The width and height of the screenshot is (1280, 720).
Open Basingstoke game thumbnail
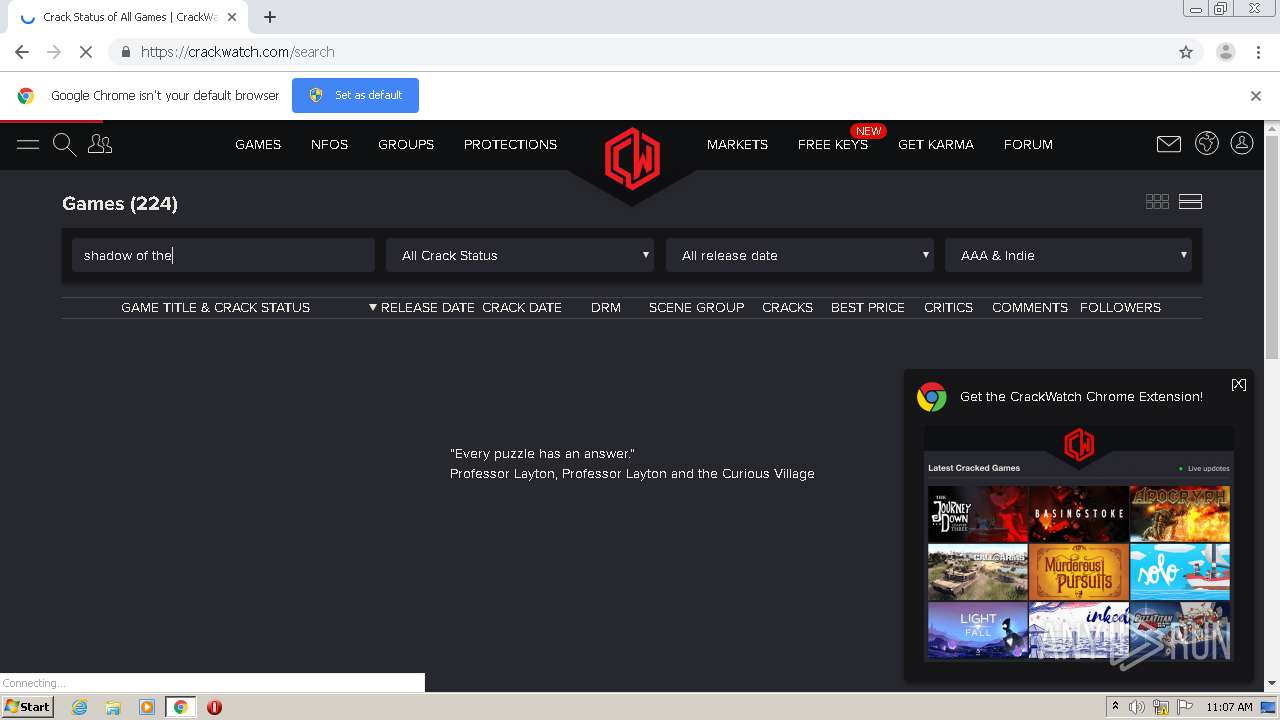click(x=1078, y=514)
